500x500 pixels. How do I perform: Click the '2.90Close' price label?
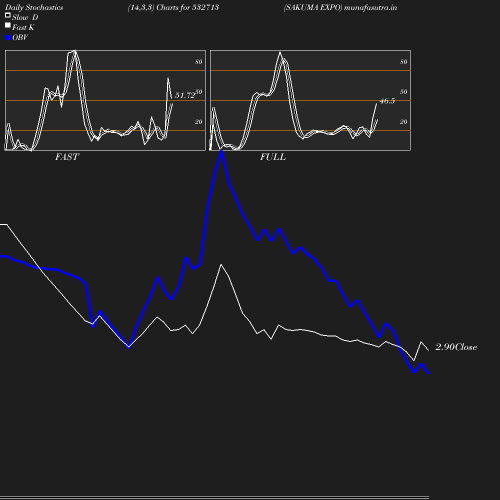456,347
